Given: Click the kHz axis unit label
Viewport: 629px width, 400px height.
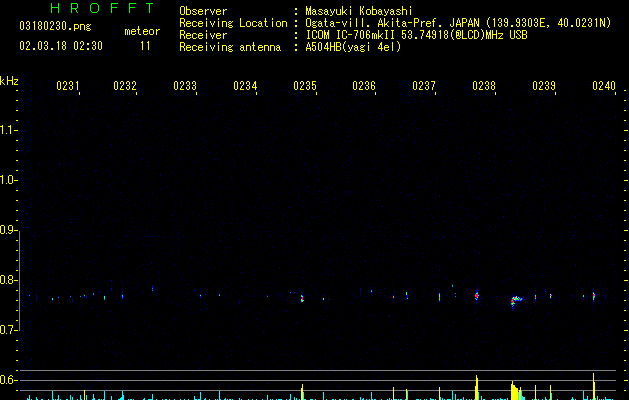Looking at the screenshot, I should click(9, 81).
